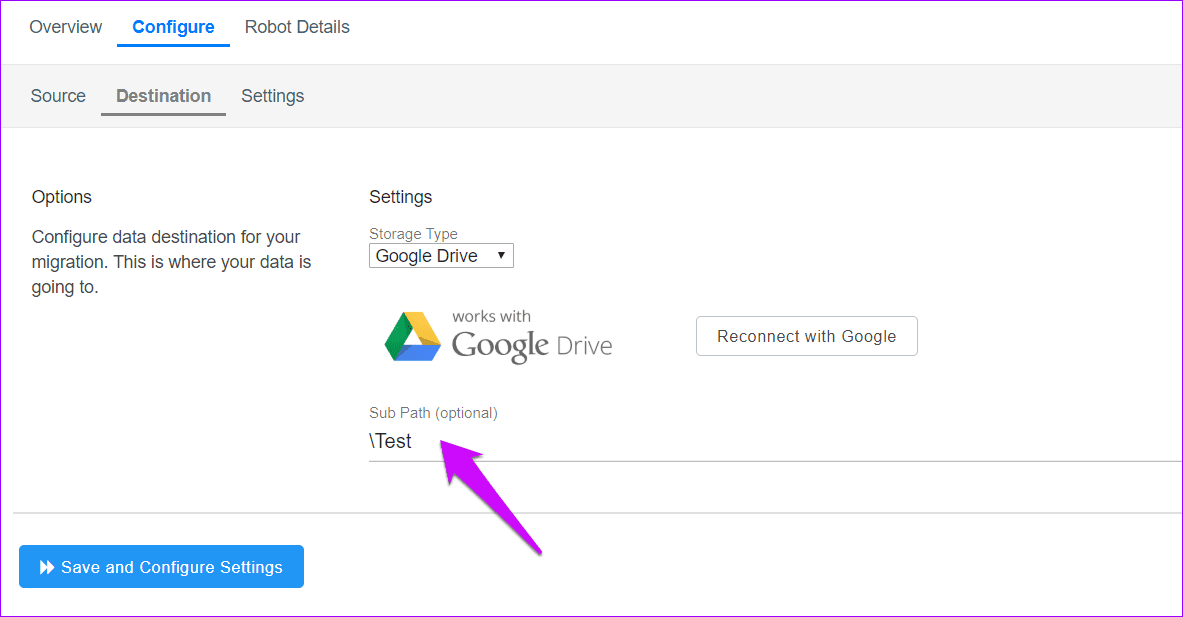Expand the Storage Type dropdown
This screenshot has height=617, width=1183.
441,256
